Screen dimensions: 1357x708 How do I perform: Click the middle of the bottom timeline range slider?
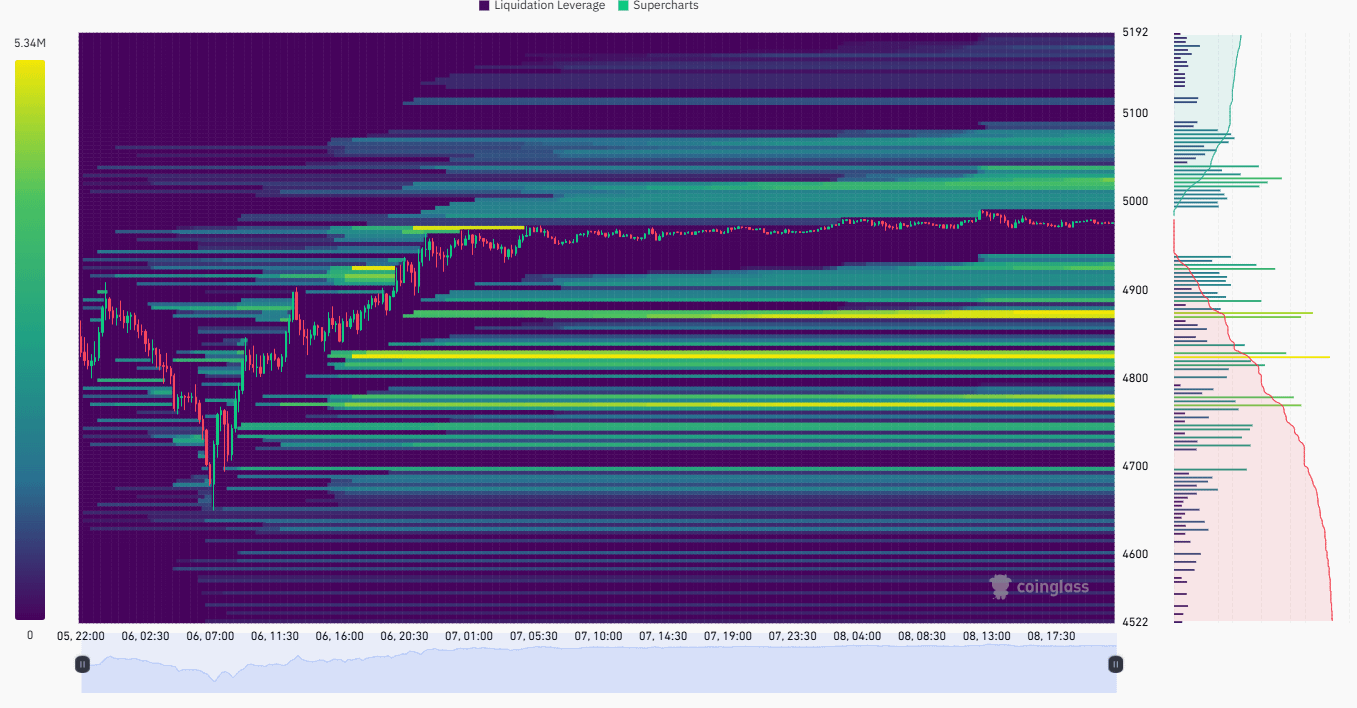tap(599, 669)
